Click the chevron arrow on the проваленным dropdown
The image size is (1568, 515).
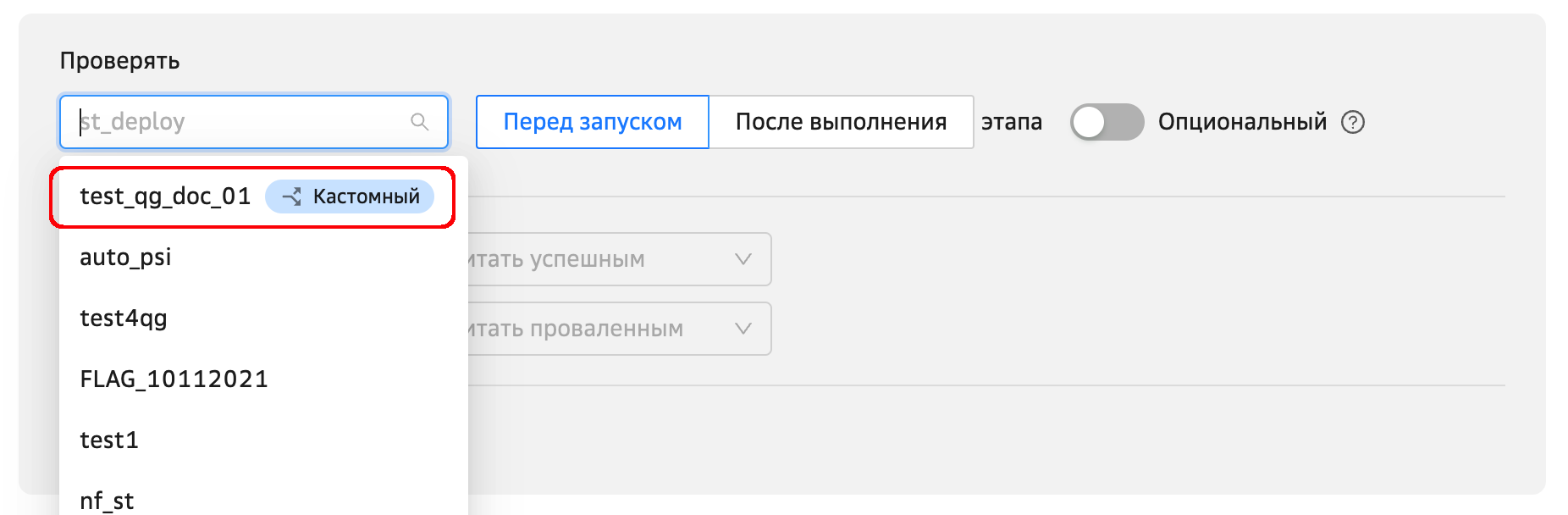743,329
